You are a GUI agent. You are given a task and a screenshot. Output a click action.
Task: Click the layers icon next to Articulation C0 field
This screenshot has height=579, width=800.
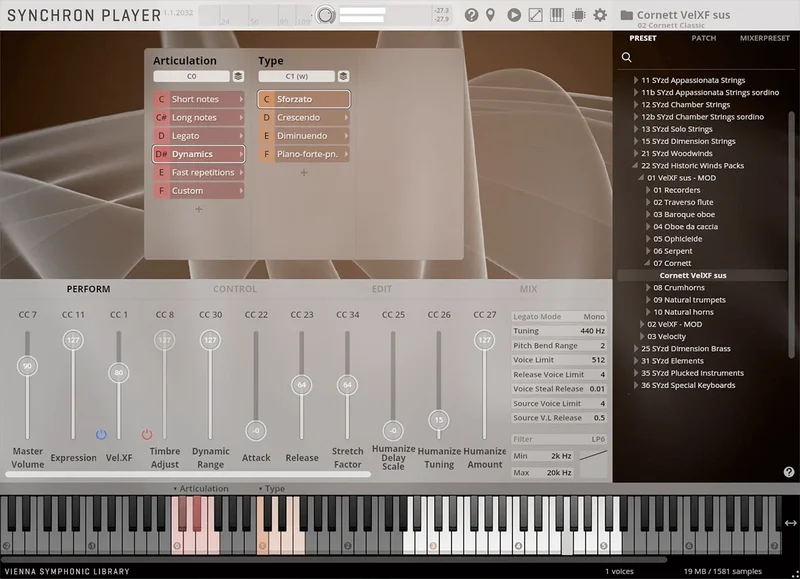(238, 76)
